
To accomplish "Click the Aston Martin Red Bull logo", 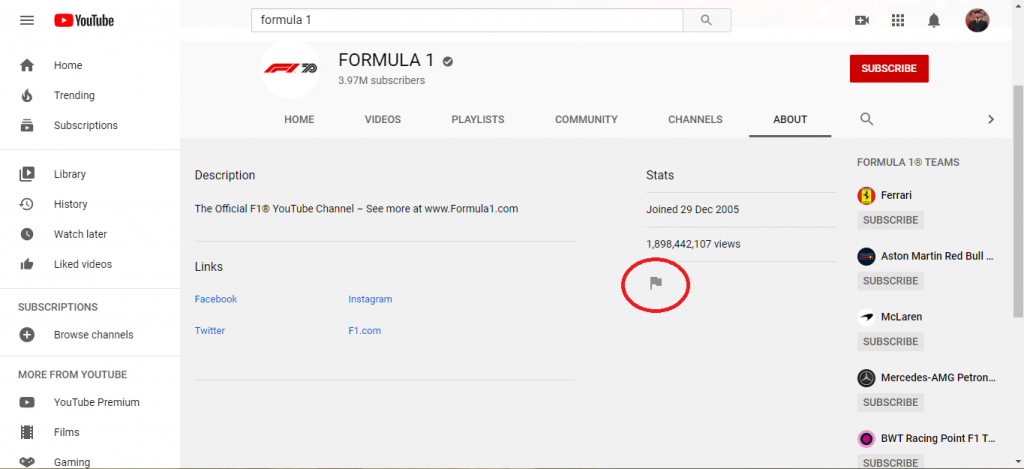I will (x=866, y=256).
